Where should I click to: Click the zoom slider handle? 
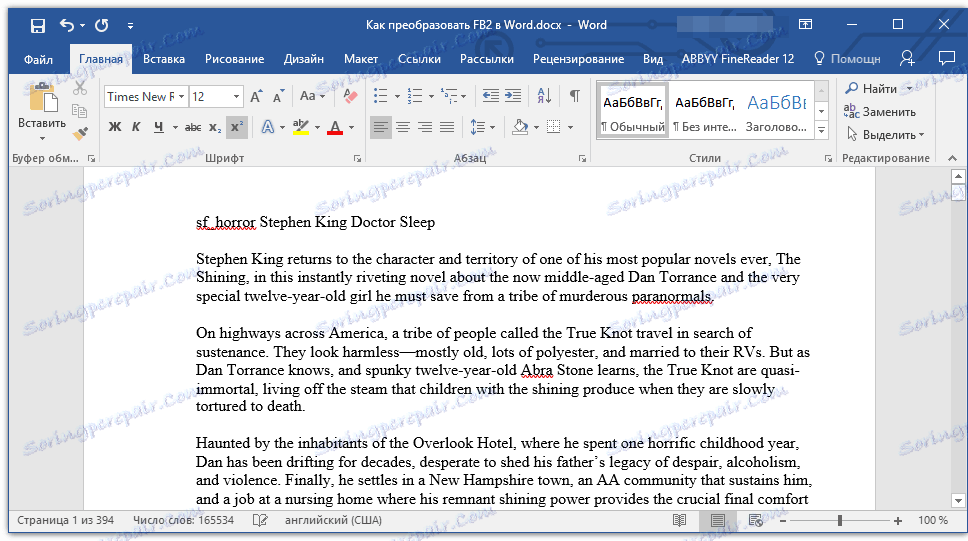tap(839, 521)
